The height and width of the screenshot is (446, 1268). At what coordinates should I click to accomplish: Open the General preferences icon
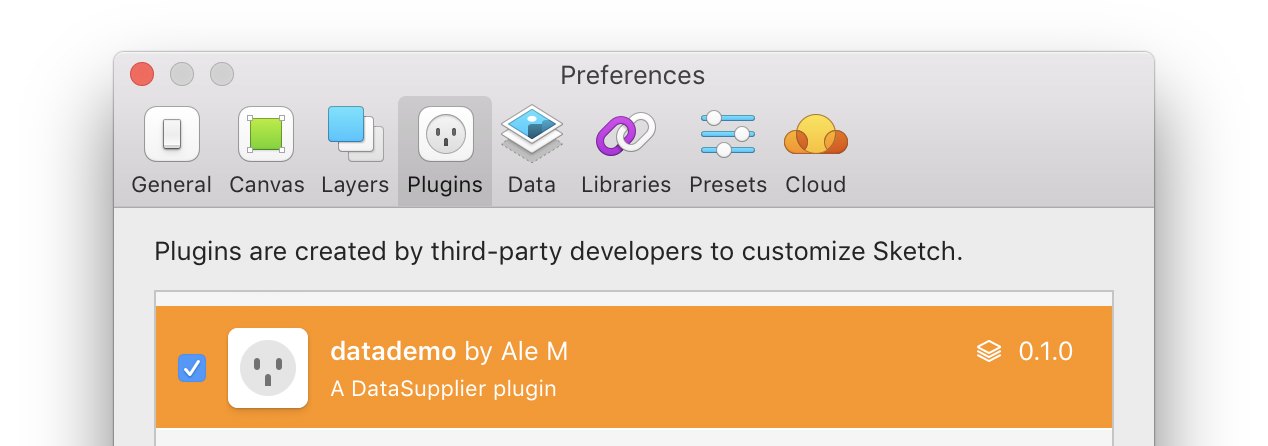(x=171, y=134)
